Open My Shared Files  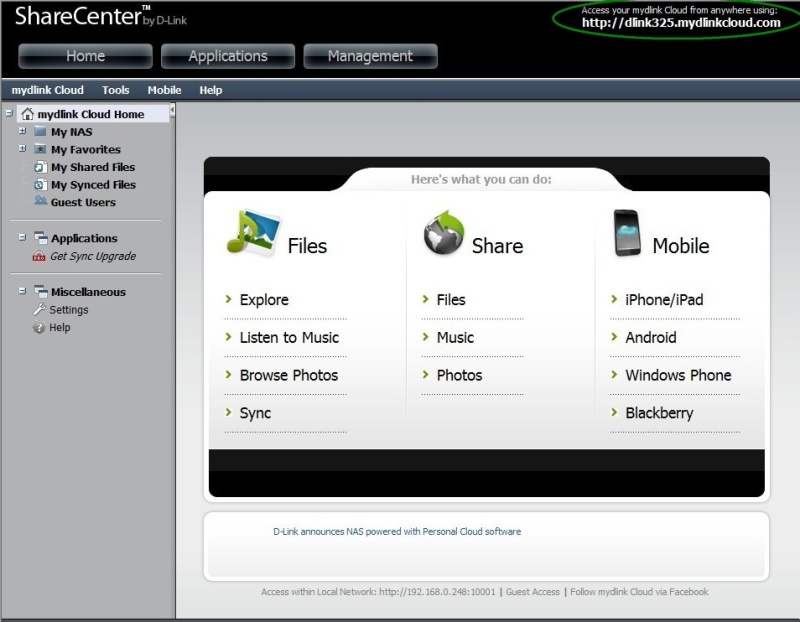(93, 167)
